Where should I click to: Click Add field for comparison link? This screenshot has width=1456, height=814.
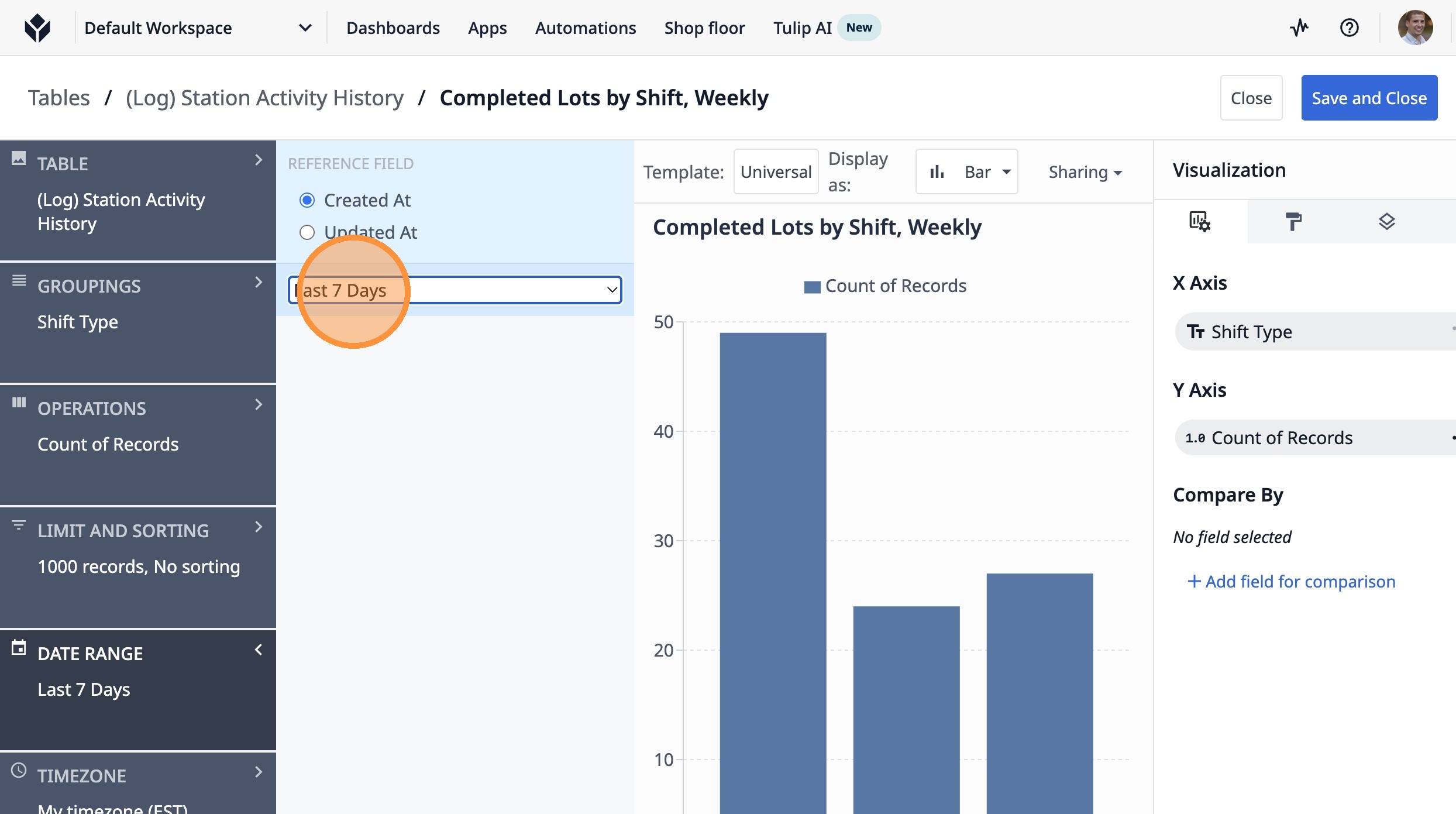(x=1291, y=581)
